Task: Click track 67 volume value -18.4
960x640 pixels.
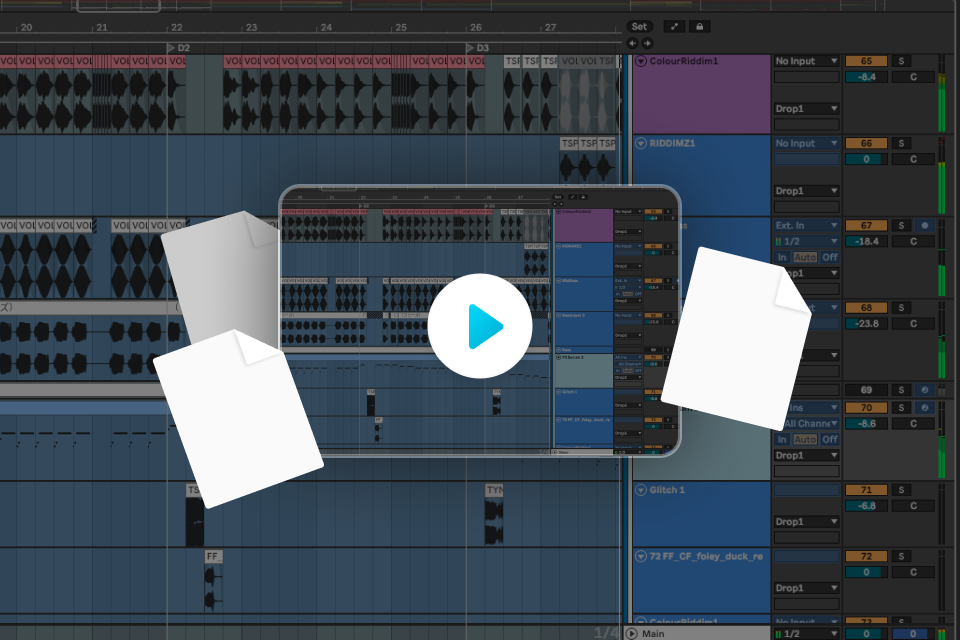Action: coord(866,241)
